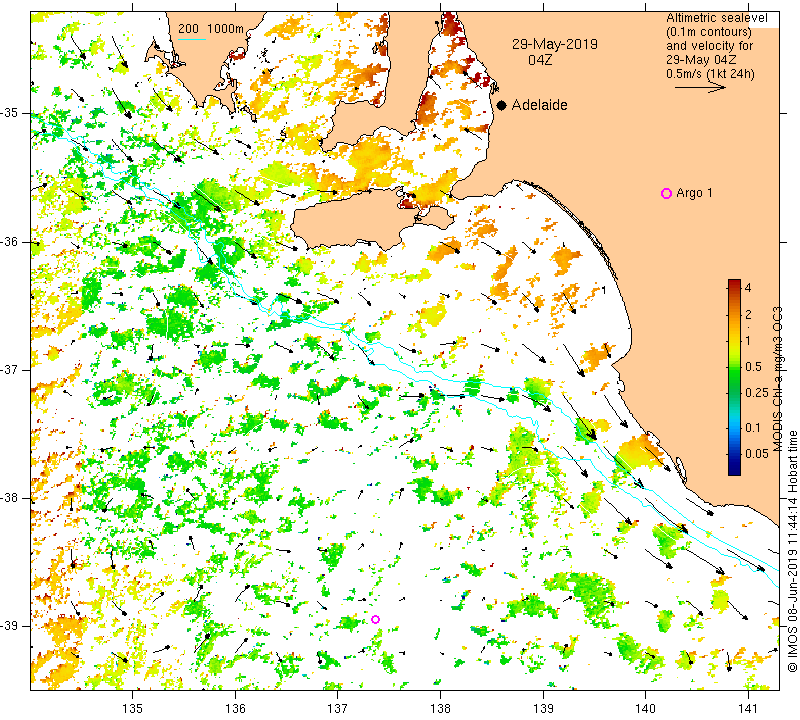
Task: Click the 0.5m/s velocity scale arrow
Action: click(700, 88)
